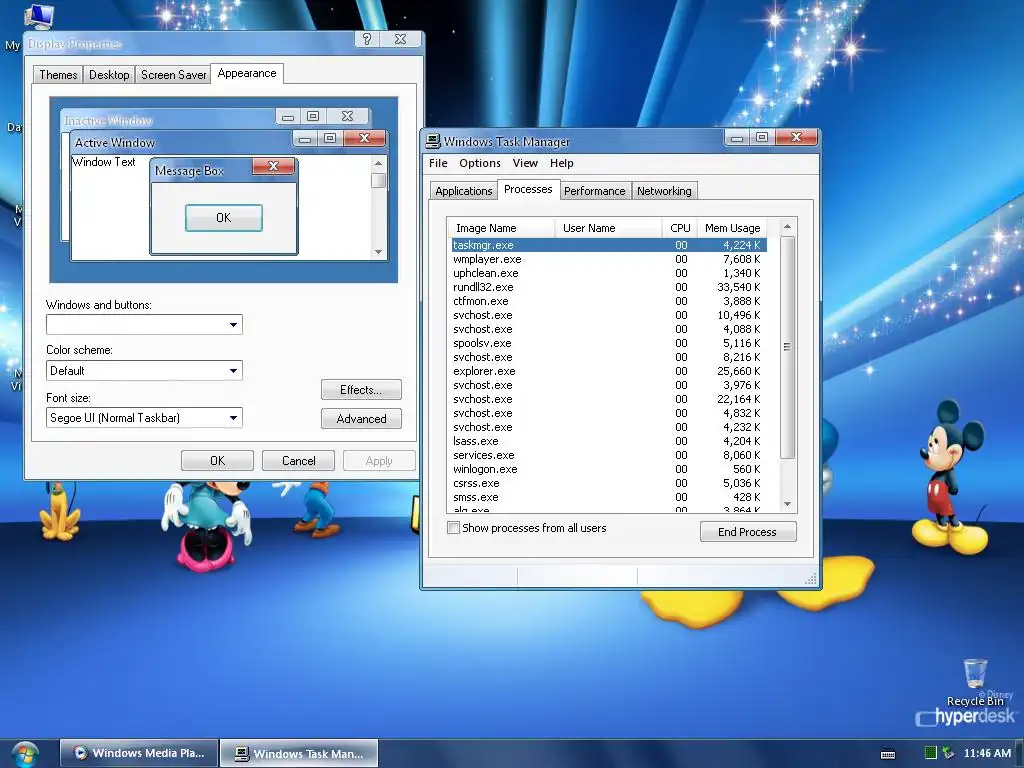Sort processes by Image Name column
Screen dimensions: 1024x768
click(x=502, y=228)
